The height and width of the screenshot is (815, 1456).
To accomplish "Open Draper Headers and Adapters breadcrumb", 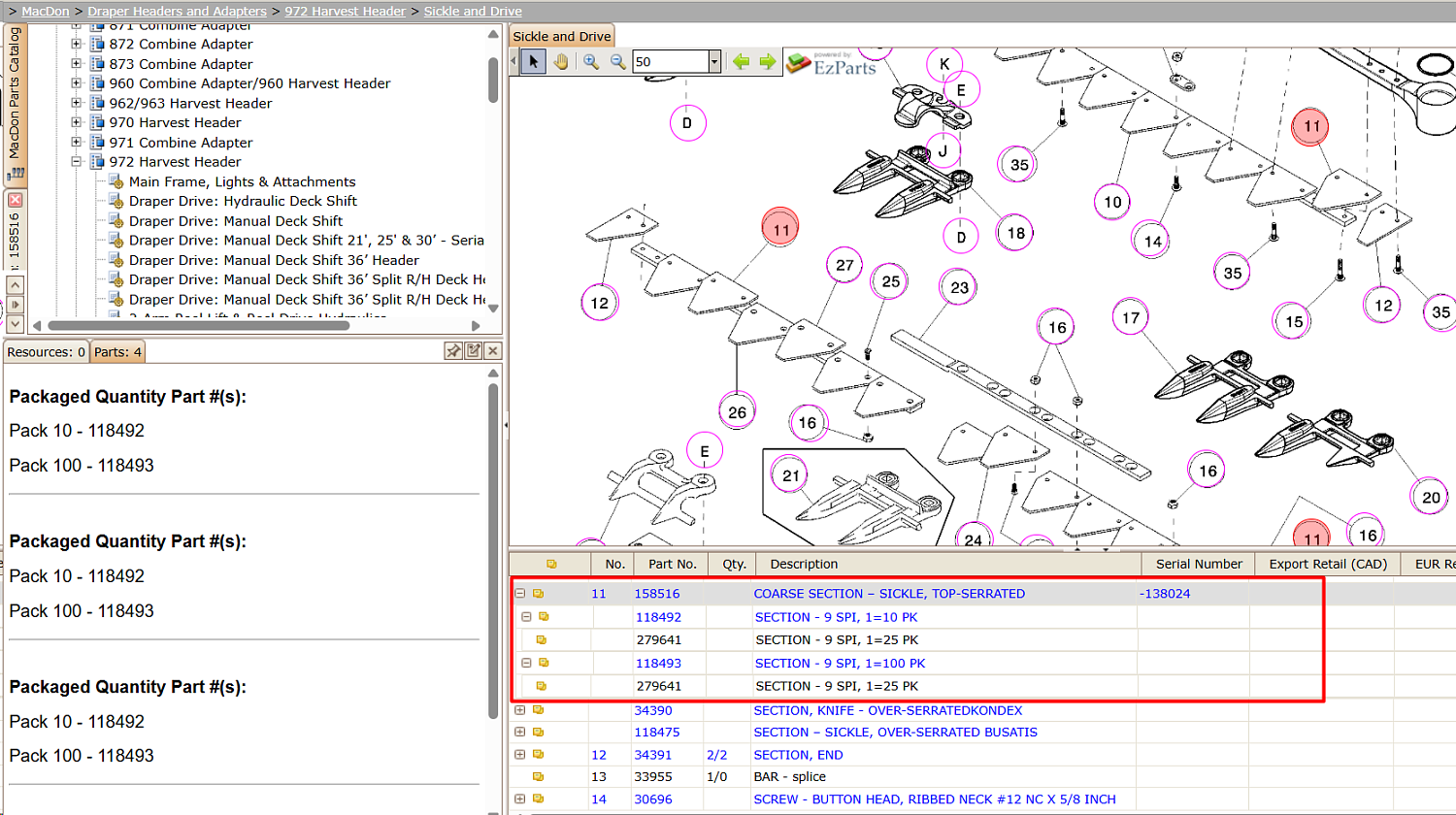I will pos(177,12).
